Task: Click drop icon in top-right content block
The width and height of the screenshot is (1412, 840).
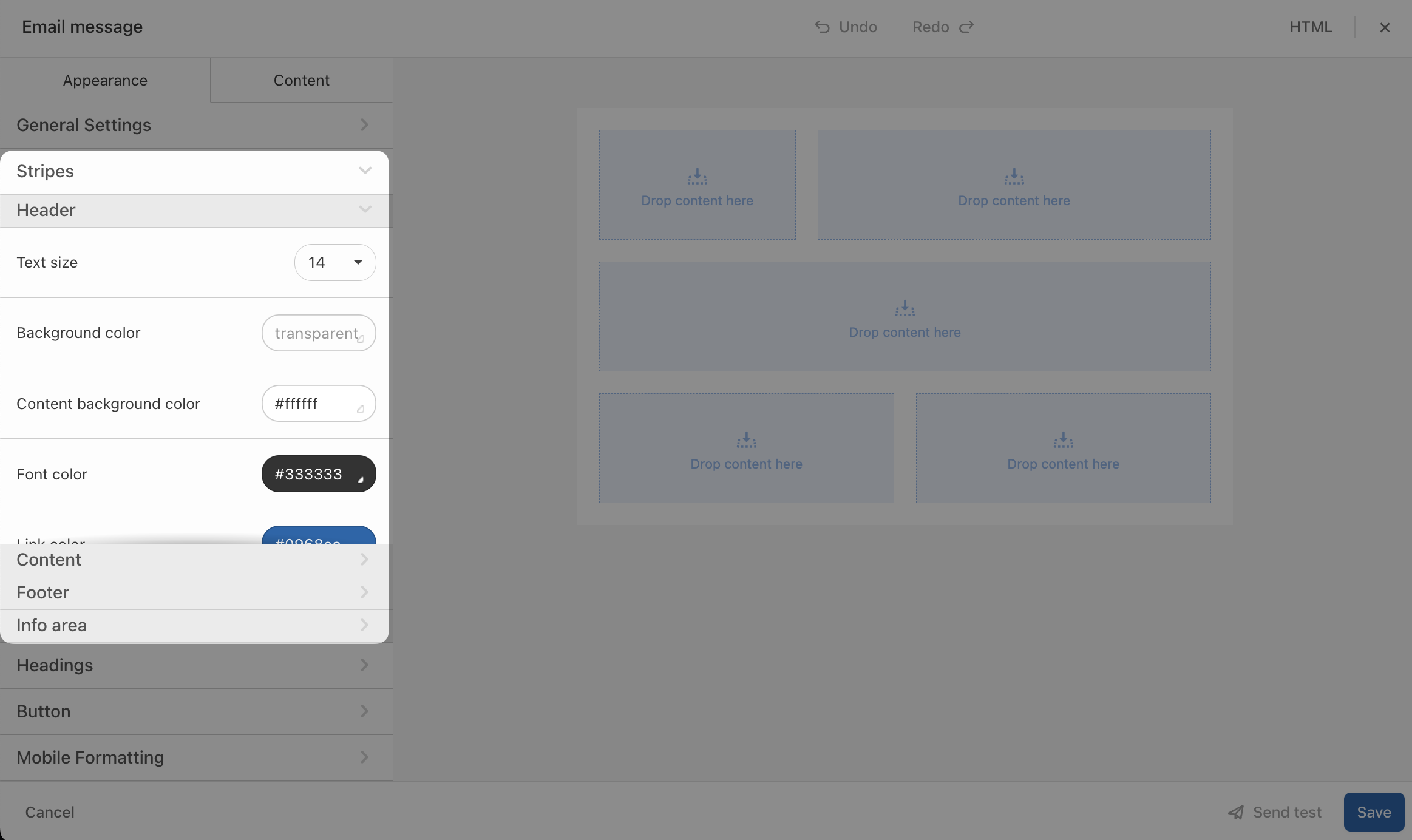Action: pos(1014,177)
